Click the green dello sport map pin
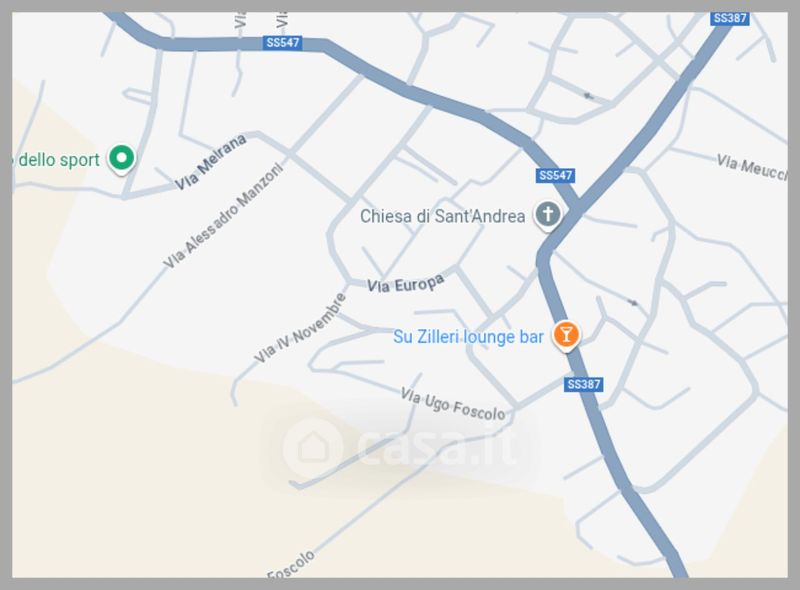 point(121,159)
